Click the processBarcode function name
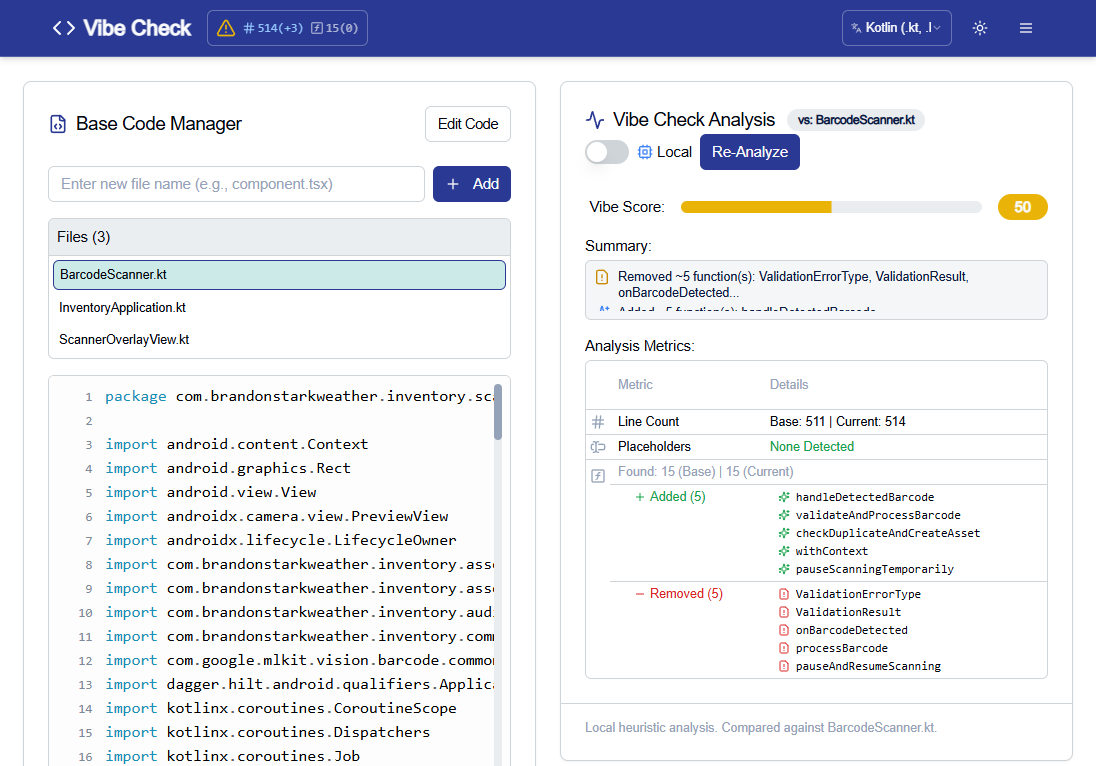Screen dimensions: 1096x766 point(842,649)
